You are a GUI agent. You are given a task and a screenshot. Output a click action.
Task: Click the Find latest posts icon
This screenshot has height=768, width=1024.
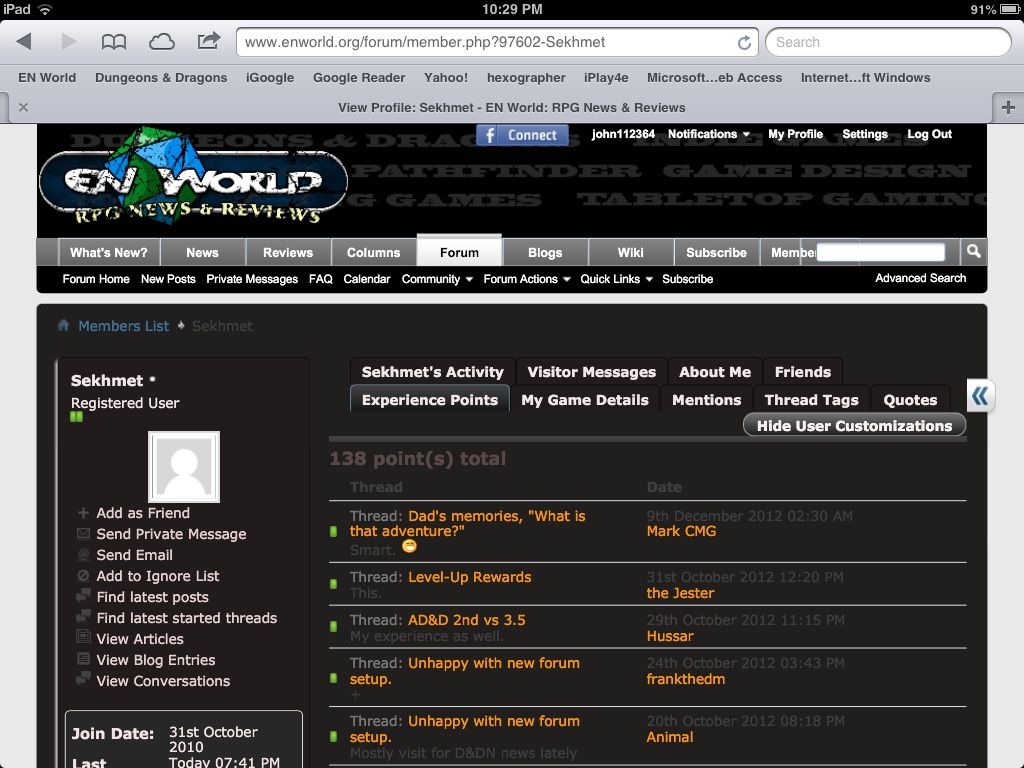pyautogui.click(x=83, y=596)
